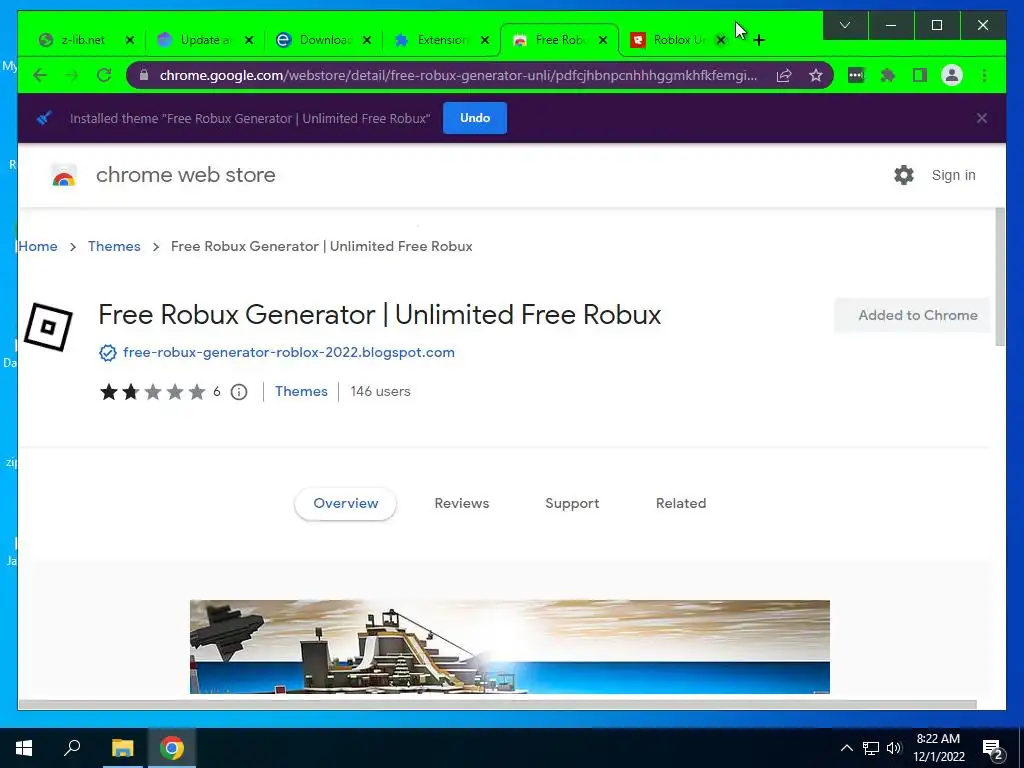Click the verified publisher badge icon
The image size is (1024, 768).
click(x=108, y=353)
